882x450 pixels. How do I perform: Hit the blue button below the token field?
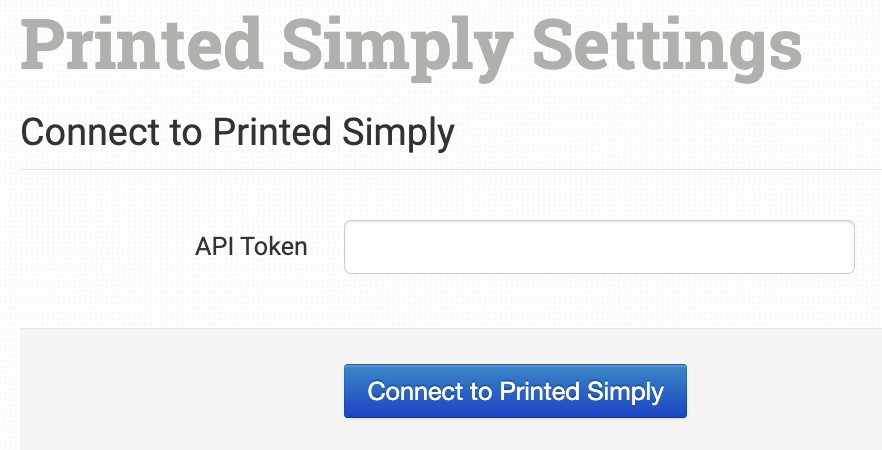click(515, 391)
